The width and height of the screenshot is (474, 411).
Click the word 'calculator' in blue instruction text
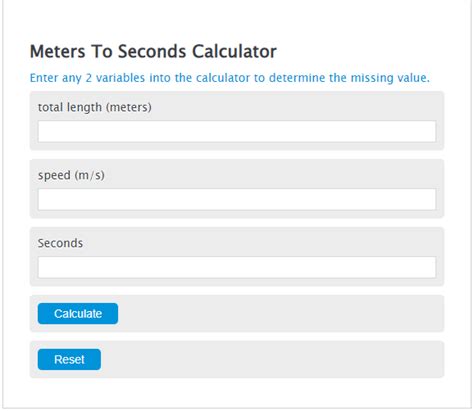tap(223, 78)
